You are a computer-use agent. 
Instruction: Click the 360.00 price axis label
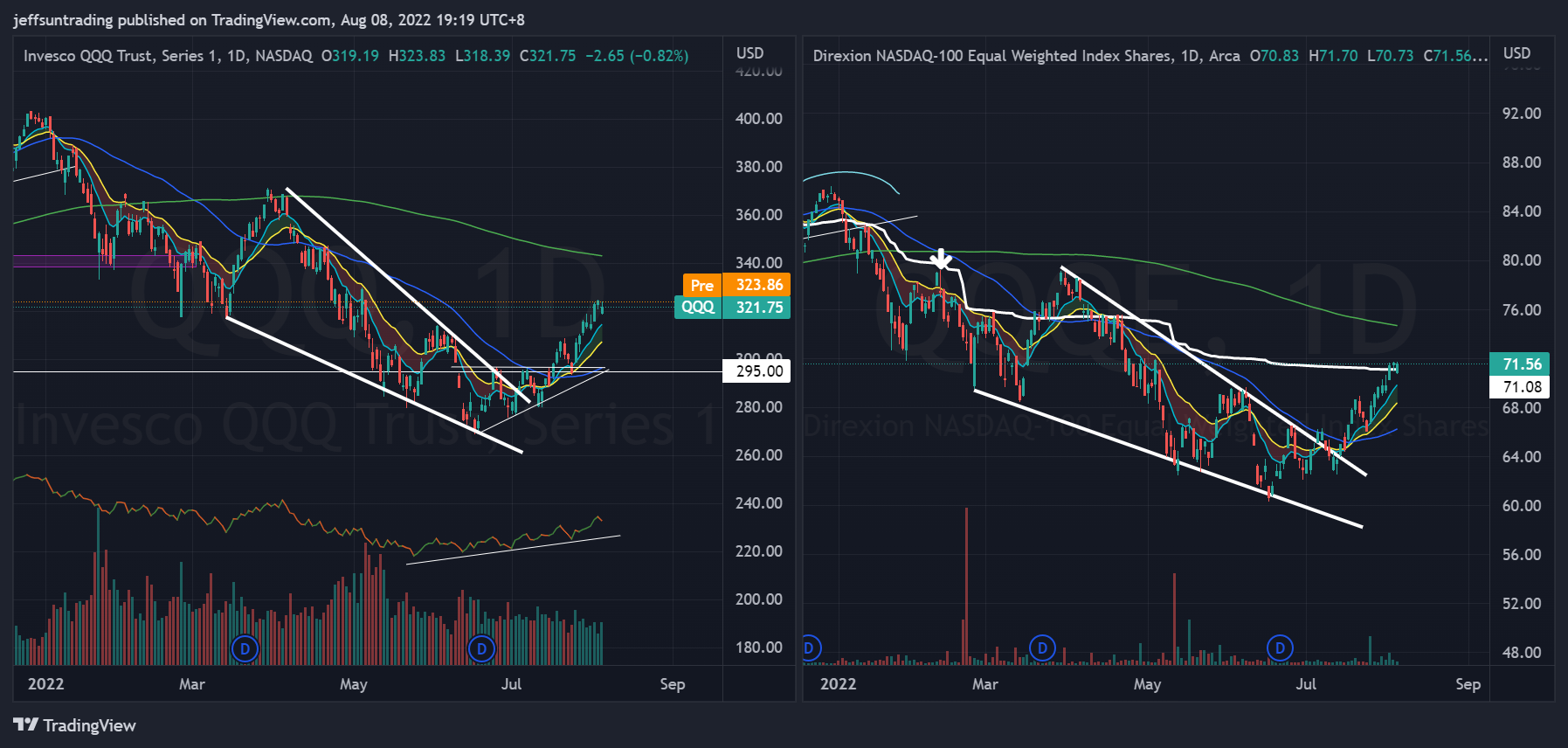(x=759, y=215)
